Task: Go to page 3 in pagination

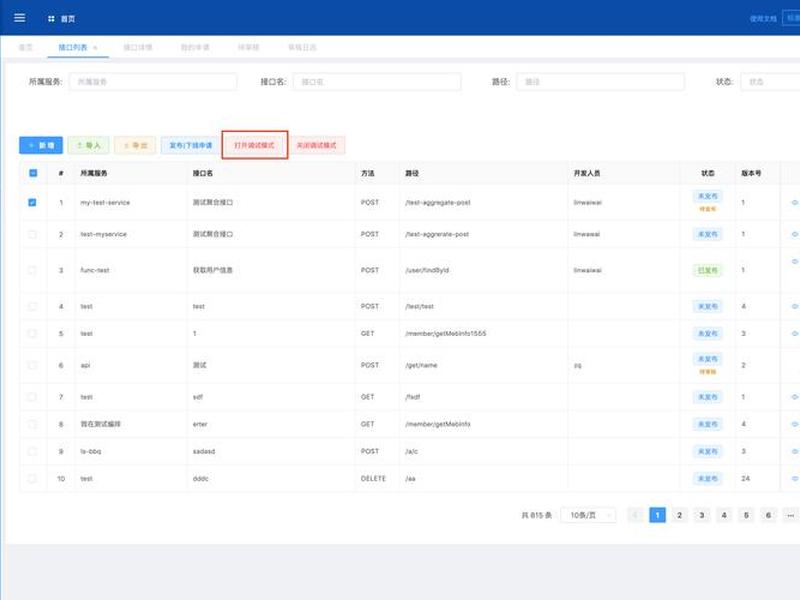Action: (702, 515)
